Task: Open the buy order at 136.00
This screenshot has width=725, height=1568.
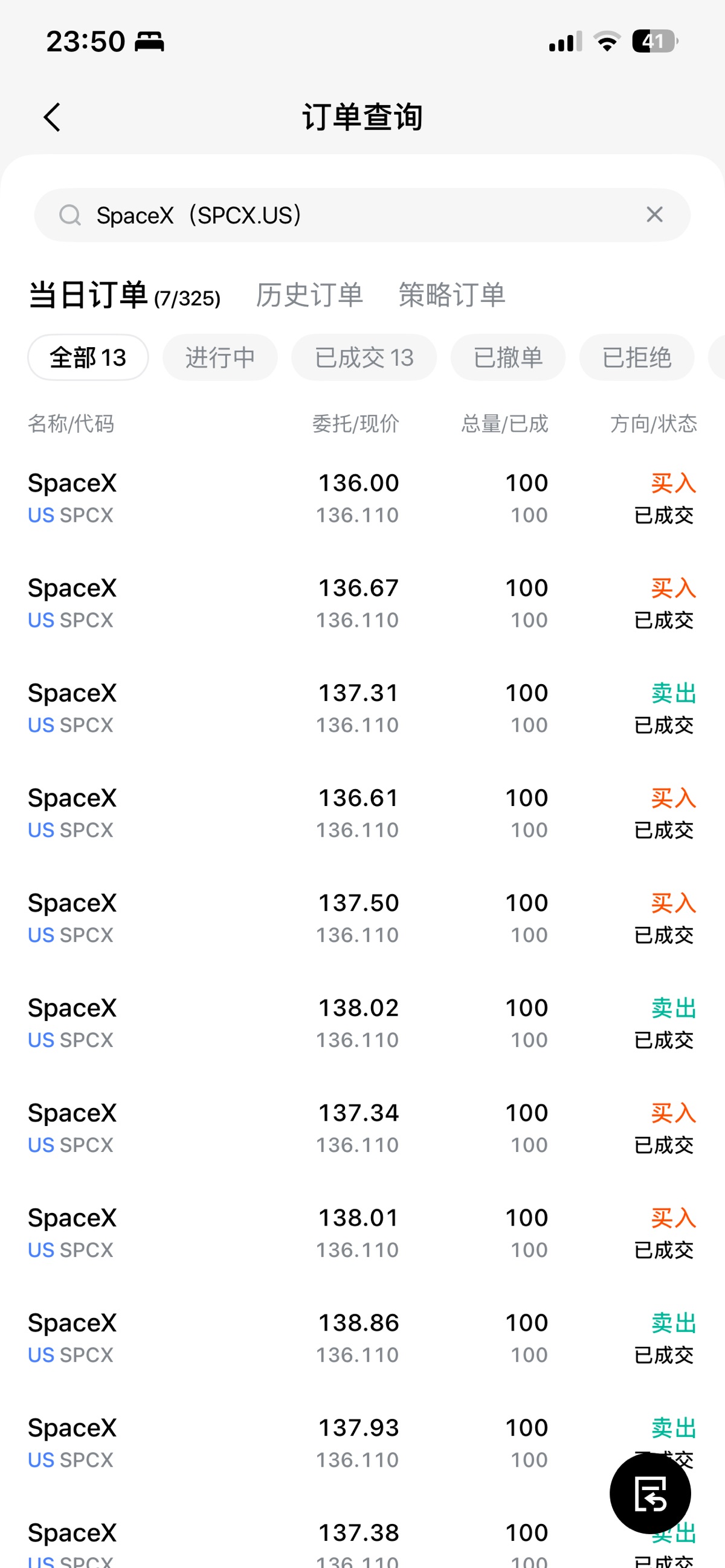Action: point(362,499)
